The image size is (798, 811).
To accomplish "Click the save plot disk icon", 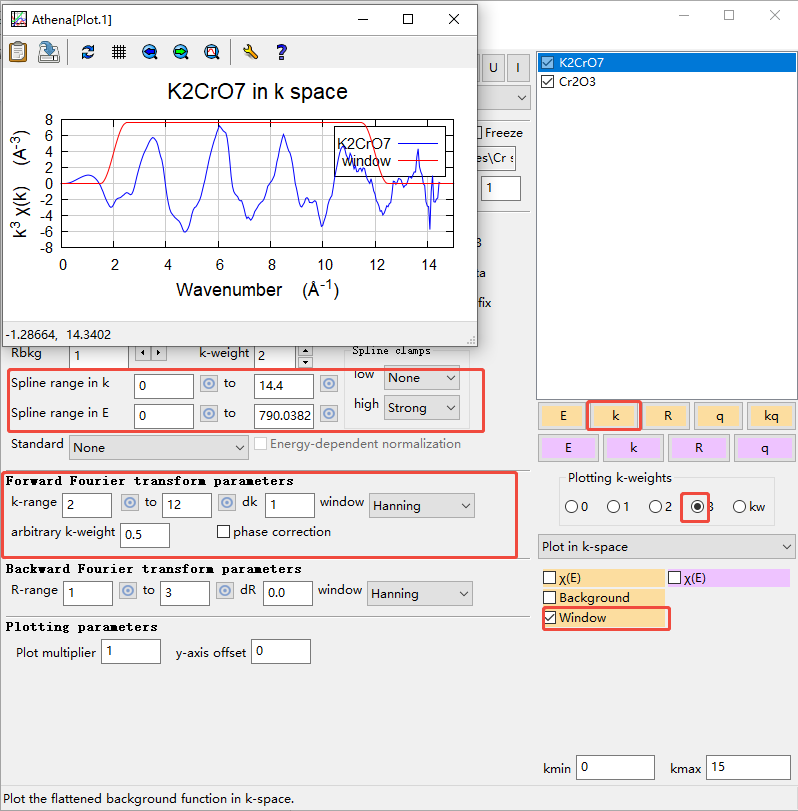I will click(48, 52).
